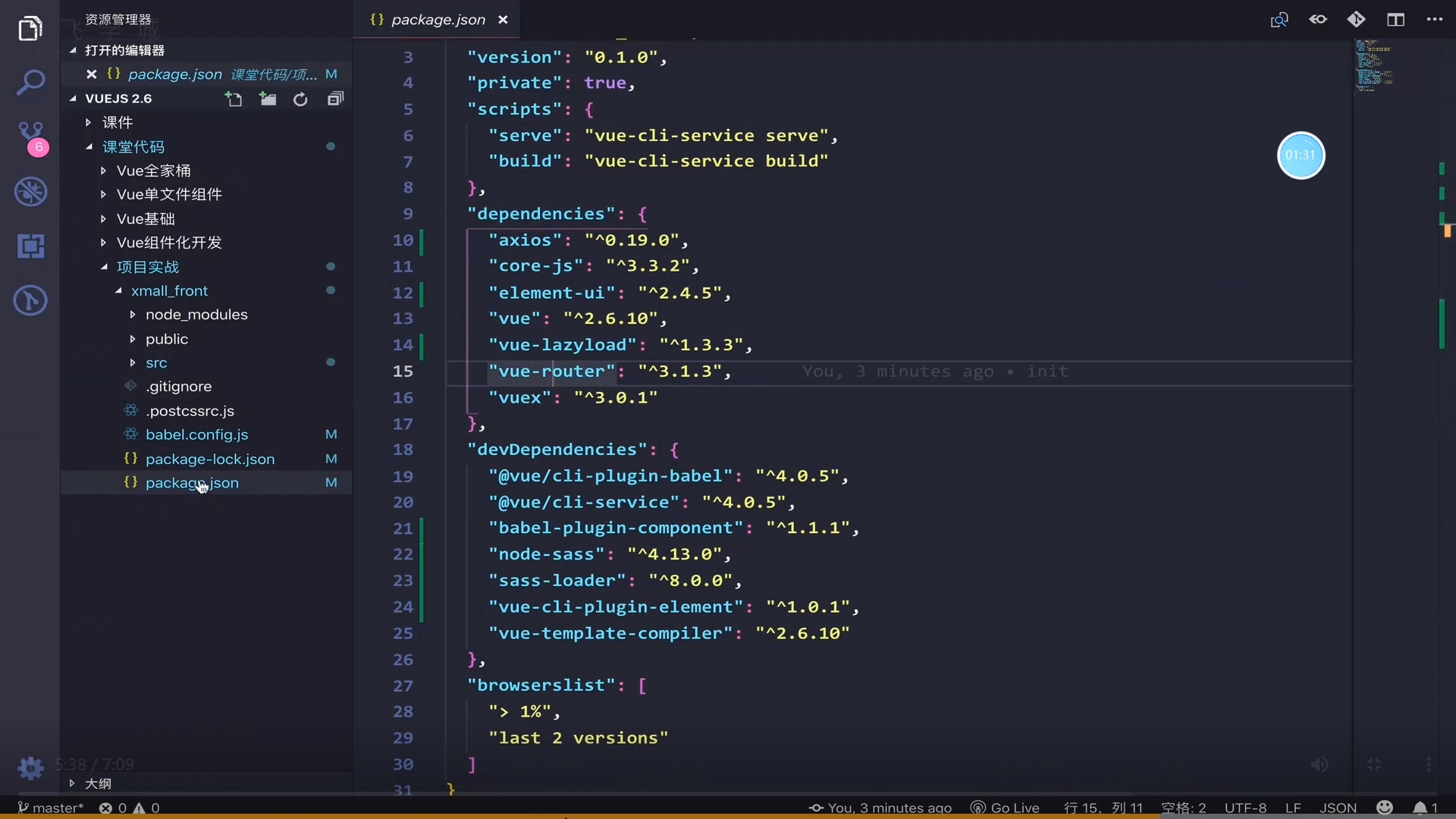Open babel.config.js in file tree

[196, 435]
